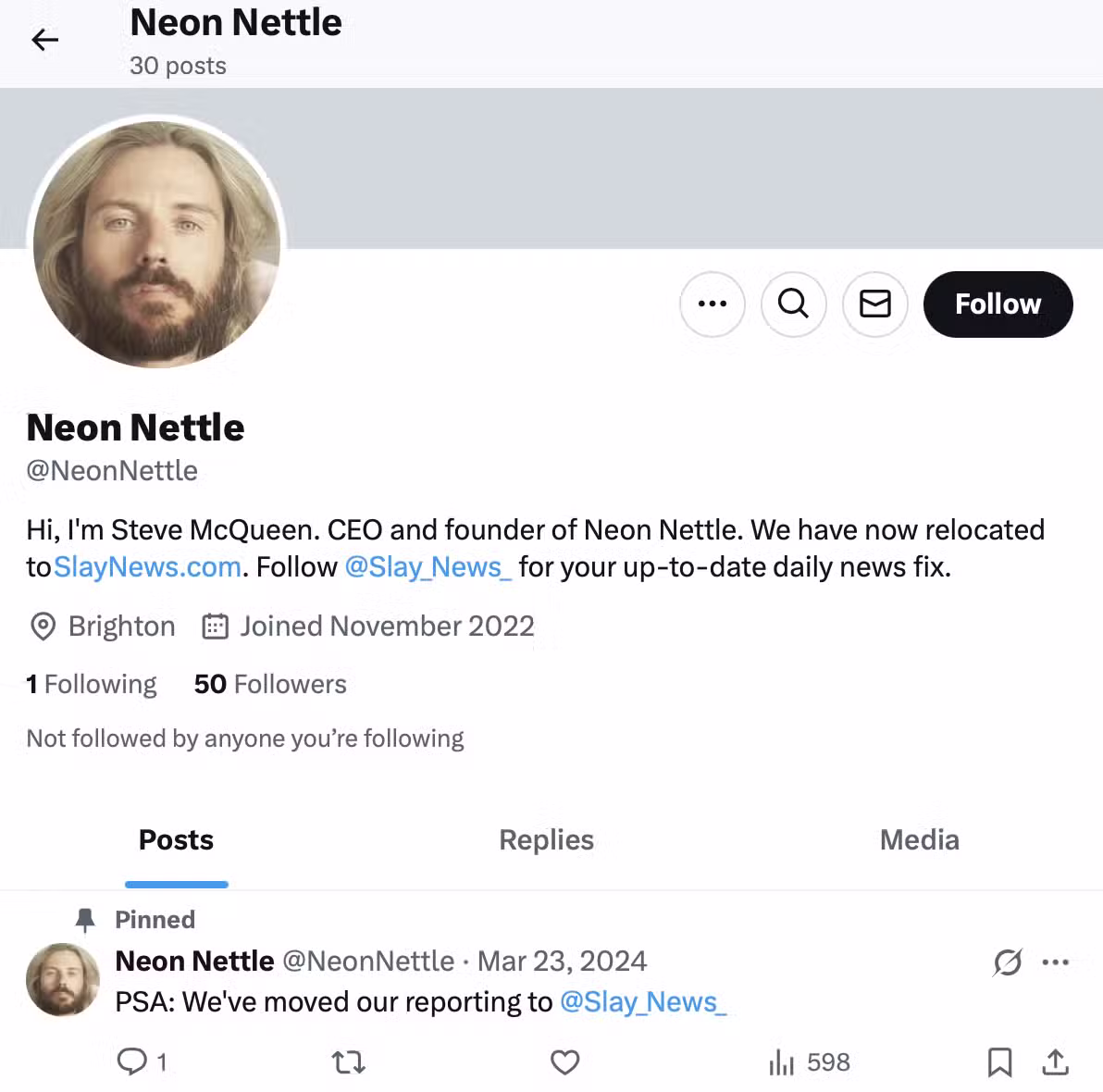Visit the @Slay_News_ mention in bio
The image size is (1103, 1092).
[x=428, y=566]
